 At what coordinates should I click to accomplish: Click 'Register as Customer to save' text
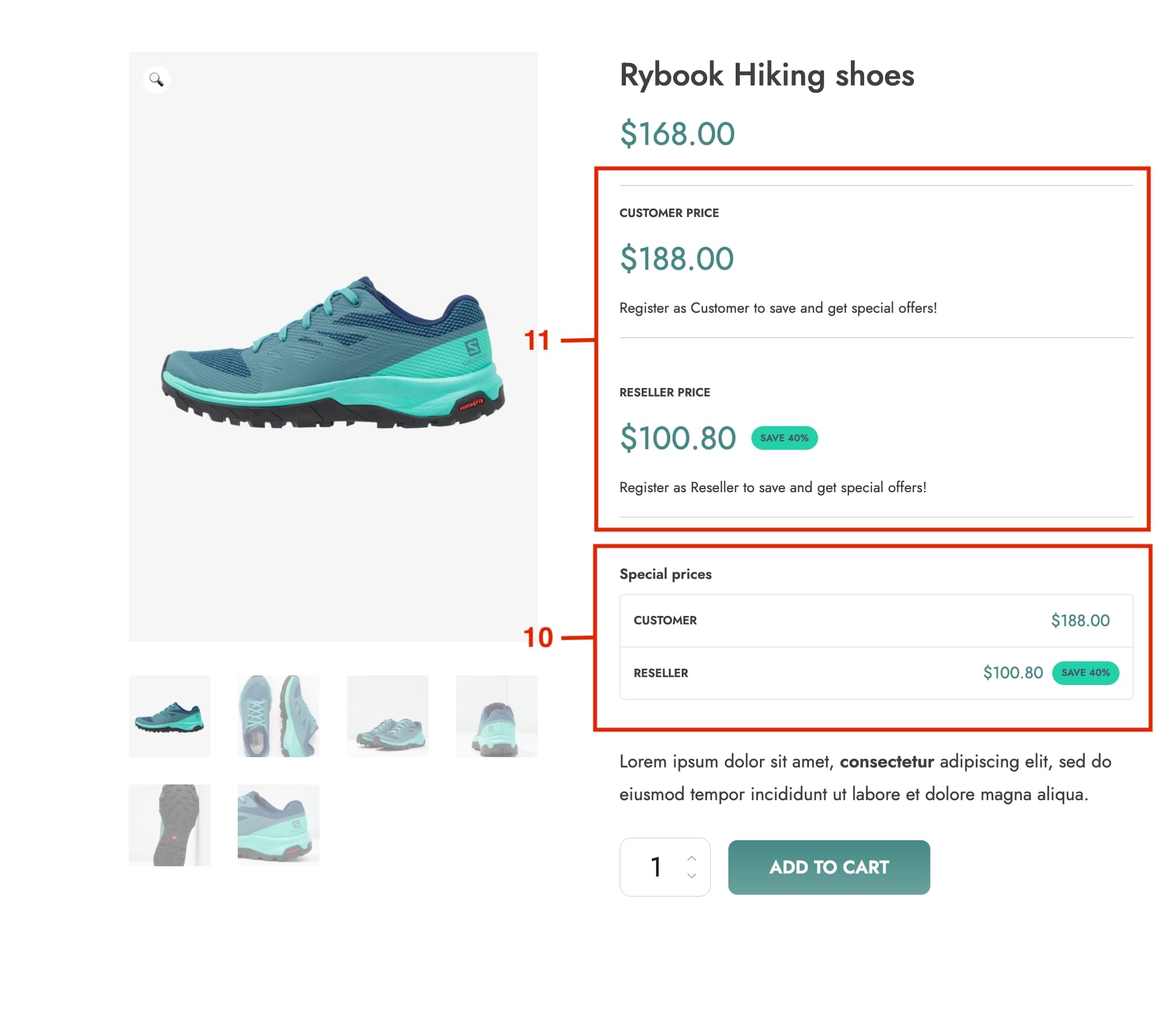click(778, 309)
